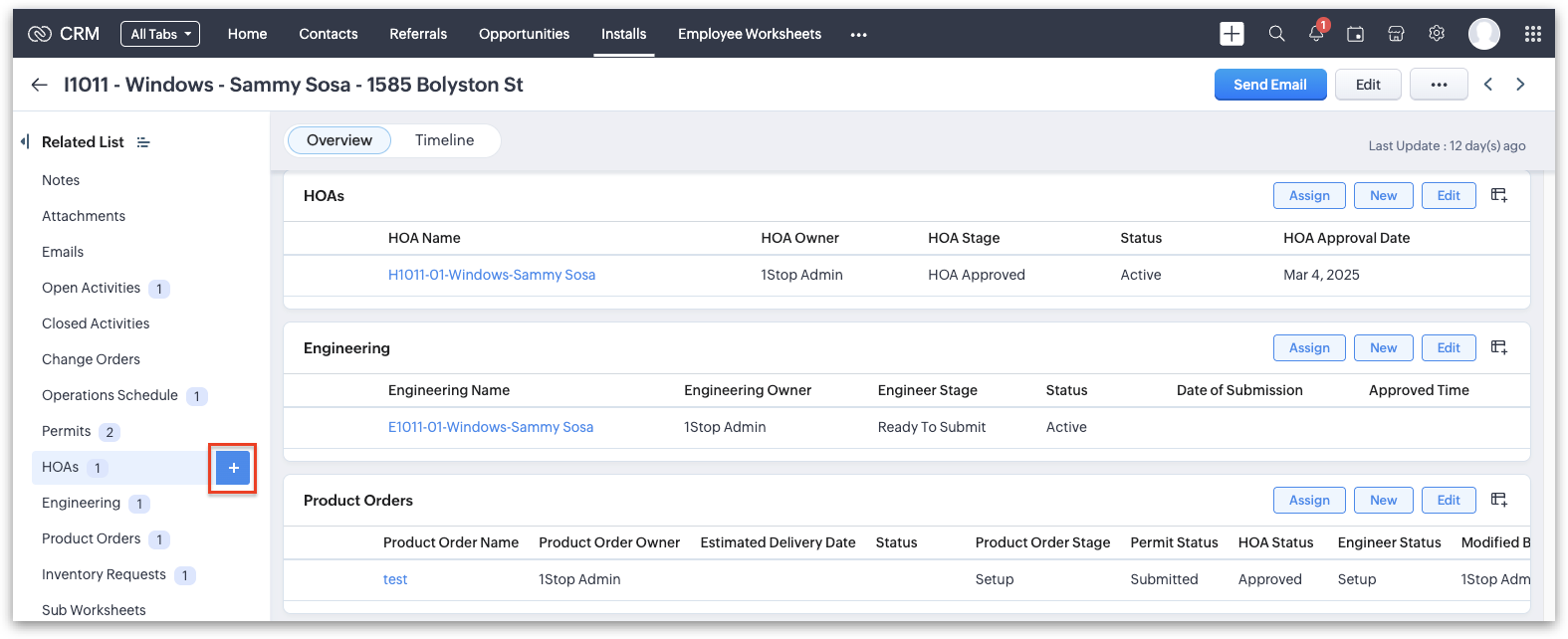Open the marketplace store icon
This screenshot has height=639, width=1568.
click(1396, 34)
